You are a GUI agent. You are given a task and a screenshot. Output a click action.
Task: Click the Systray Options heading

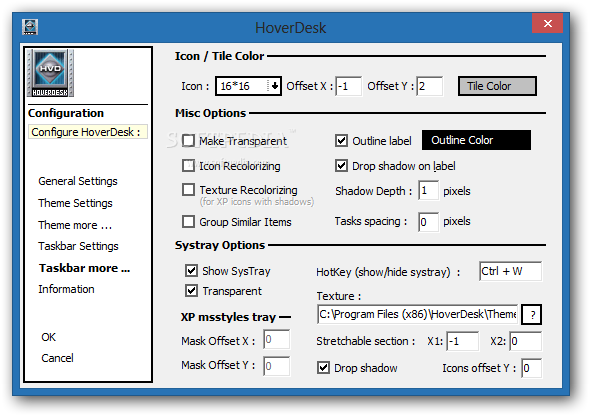click(x=220, y=245)
